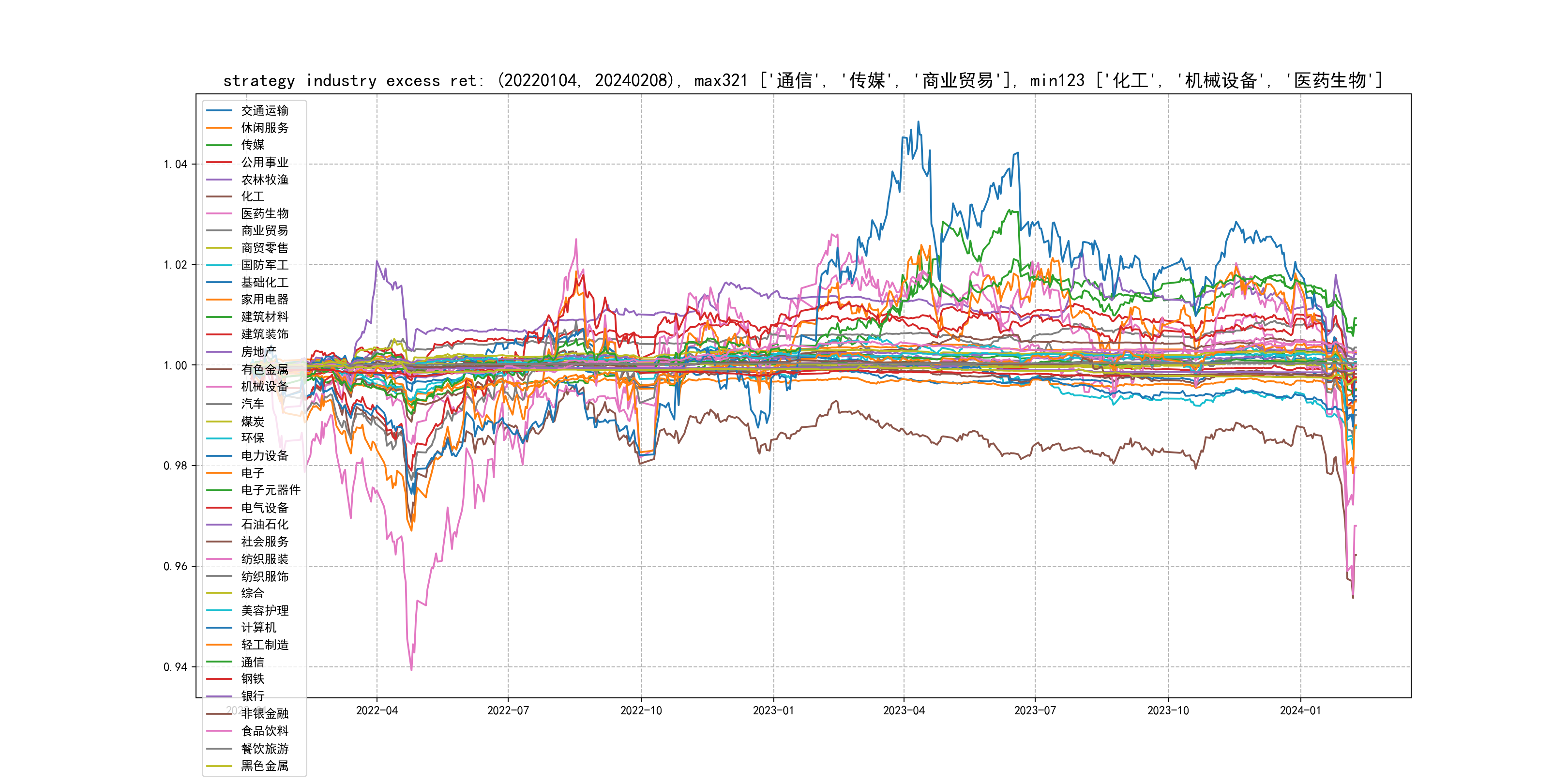Select the 房地产 legend entry
The height and width of the screenshot is (784, 1568).
(259, 352)
